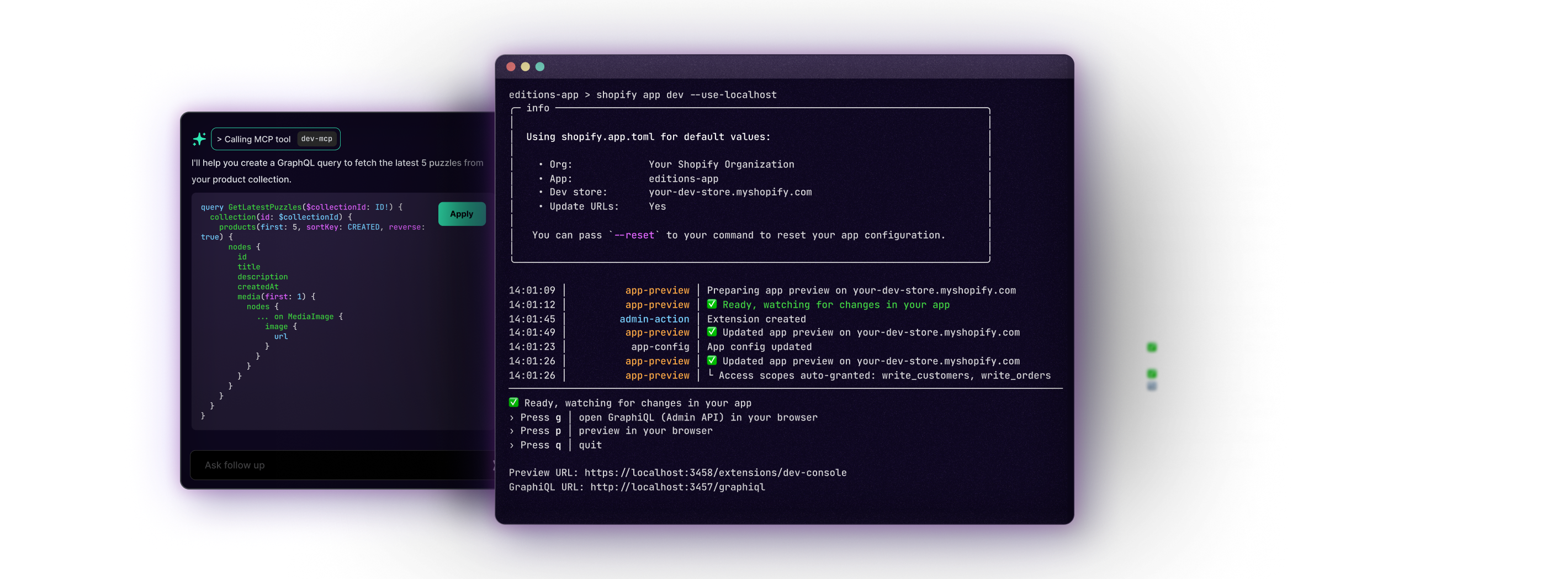Click the description field in query

point(262,277)
